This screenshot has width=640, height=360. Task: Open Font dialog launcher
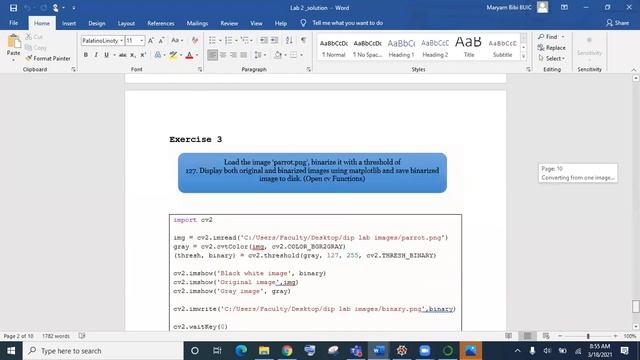[200, 70]
